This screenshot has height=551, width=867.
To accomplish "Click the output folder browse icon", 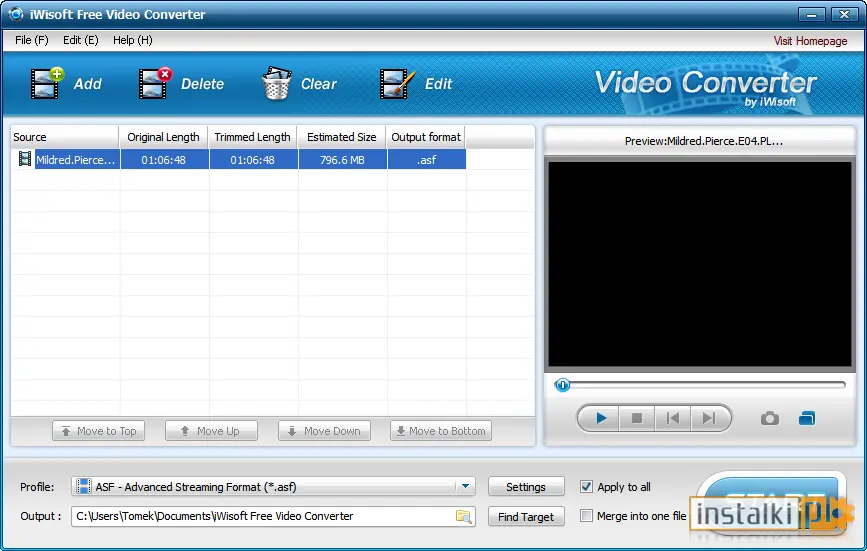I will (463, 516).
